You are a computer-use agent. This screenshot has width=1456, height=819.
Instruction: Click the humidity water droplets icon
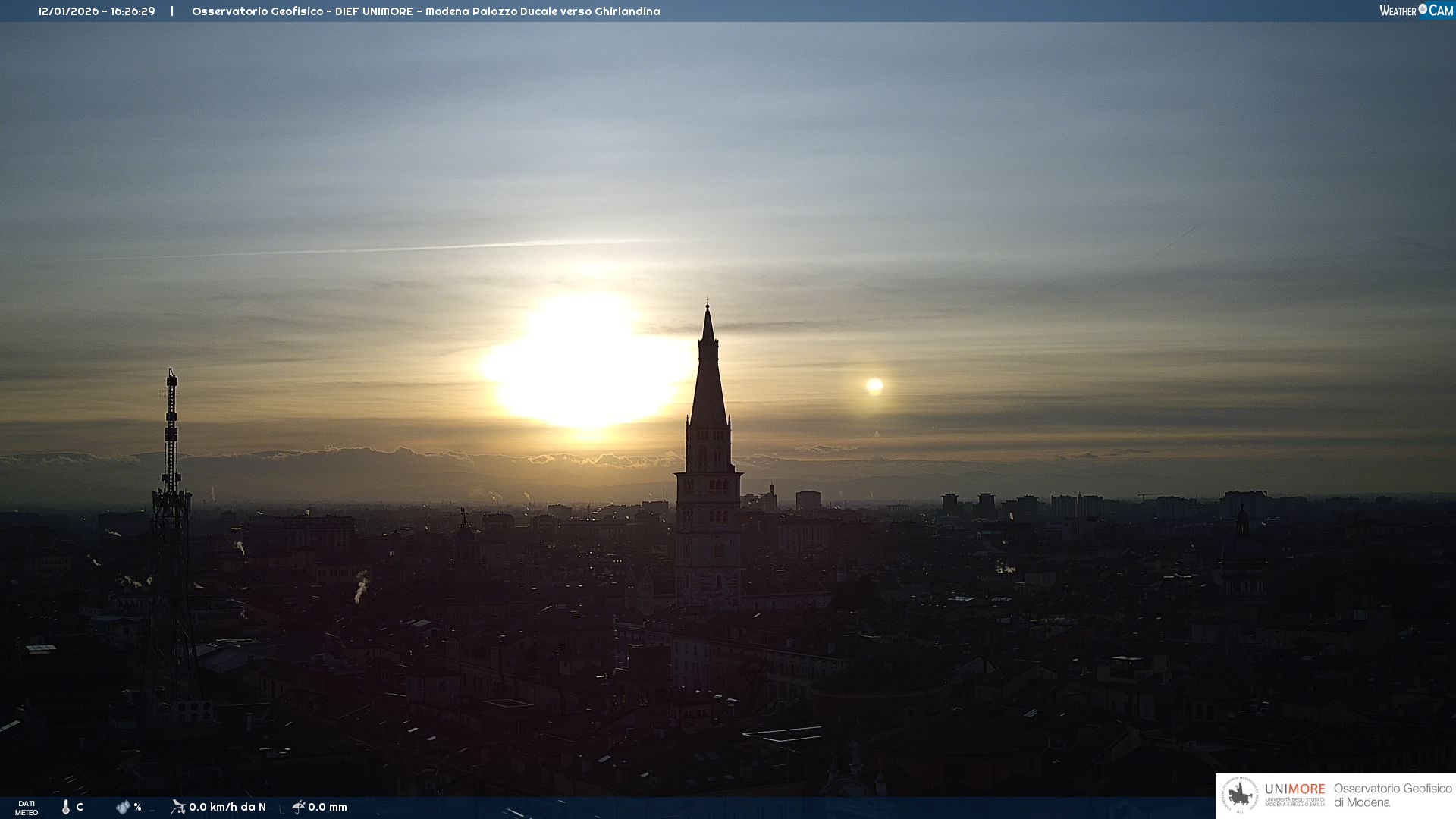[x=123, y=807]
